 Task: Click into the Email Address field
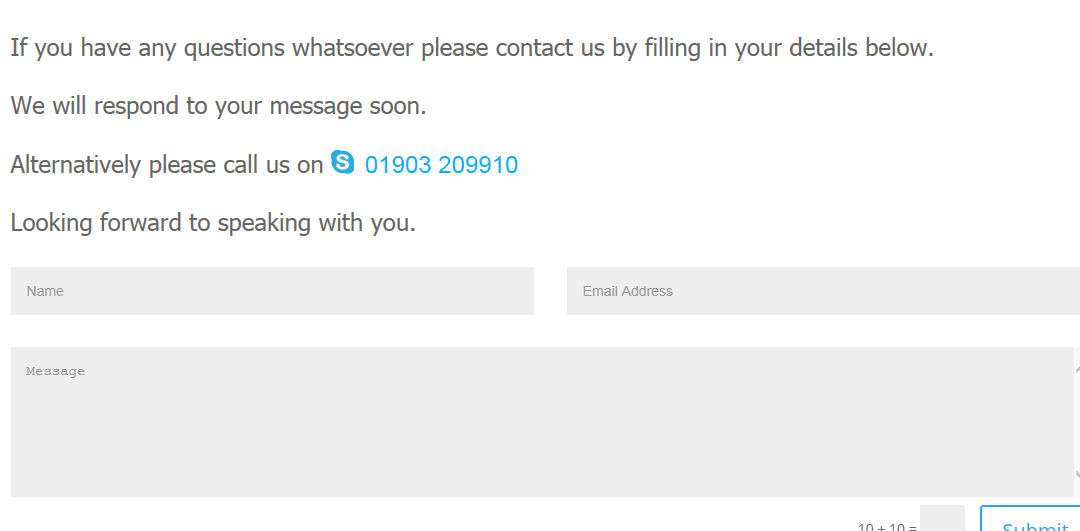coord(822,291)
